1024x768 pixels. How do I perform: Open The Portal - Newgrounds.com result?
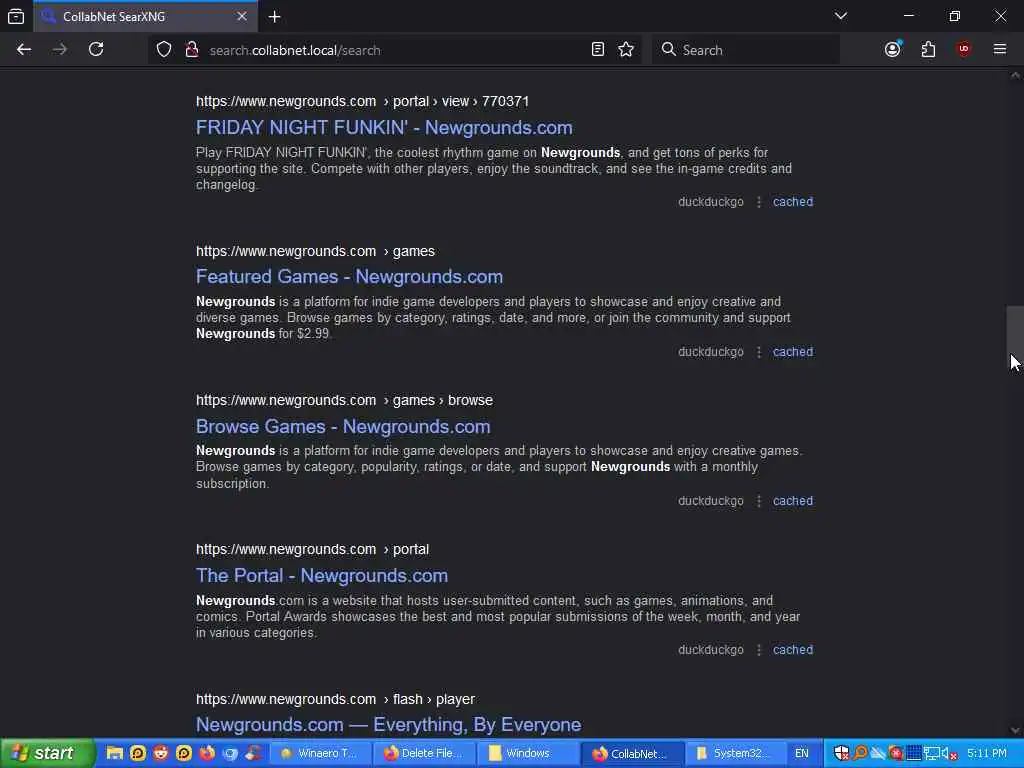[322, 575]
